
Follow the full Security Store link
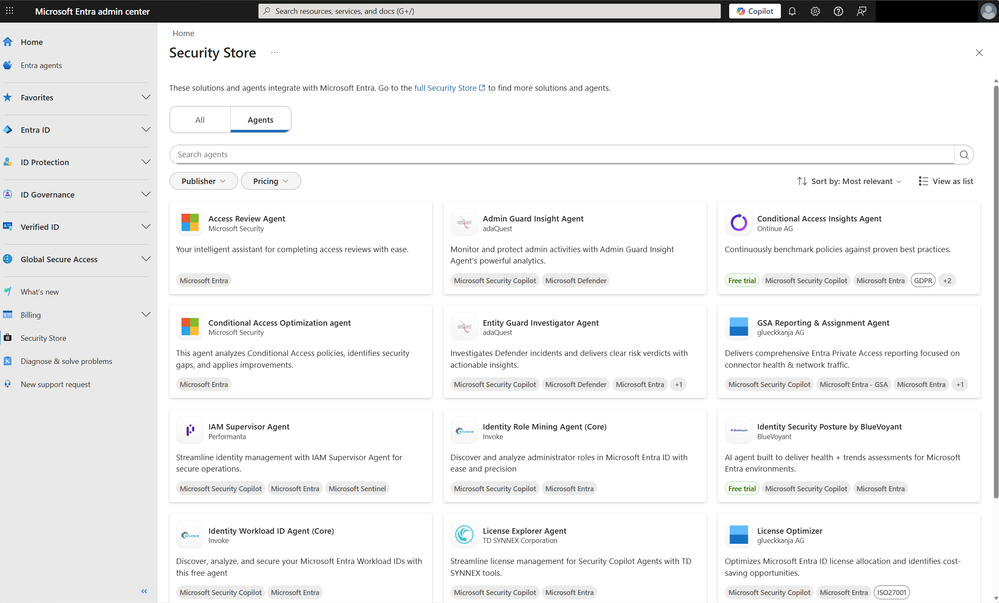pyautogui.click(x=449, y=88)
